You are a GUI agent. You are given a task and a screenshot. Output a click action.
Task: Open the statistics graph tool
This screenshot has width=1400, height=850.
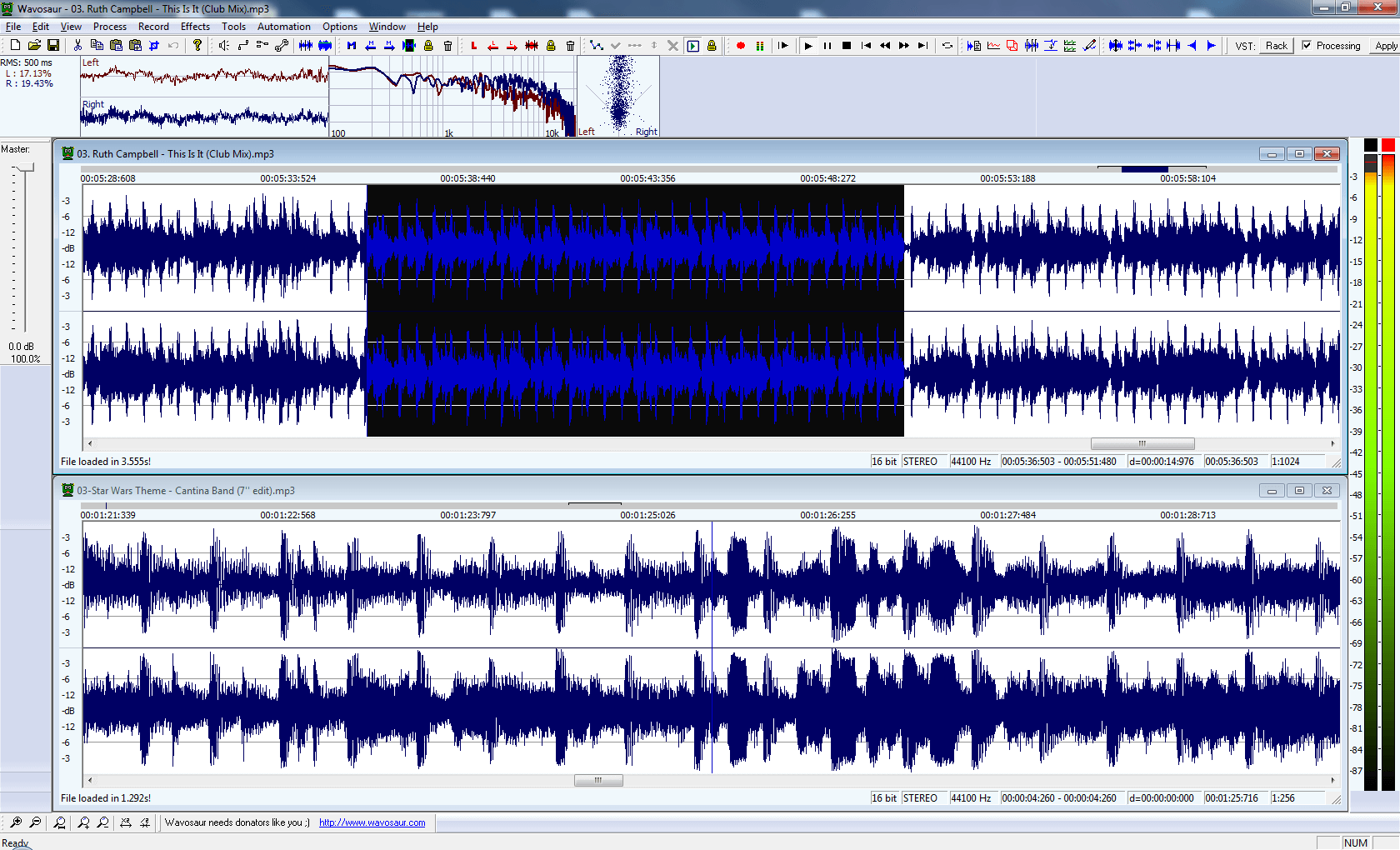[x=993, y=46]
